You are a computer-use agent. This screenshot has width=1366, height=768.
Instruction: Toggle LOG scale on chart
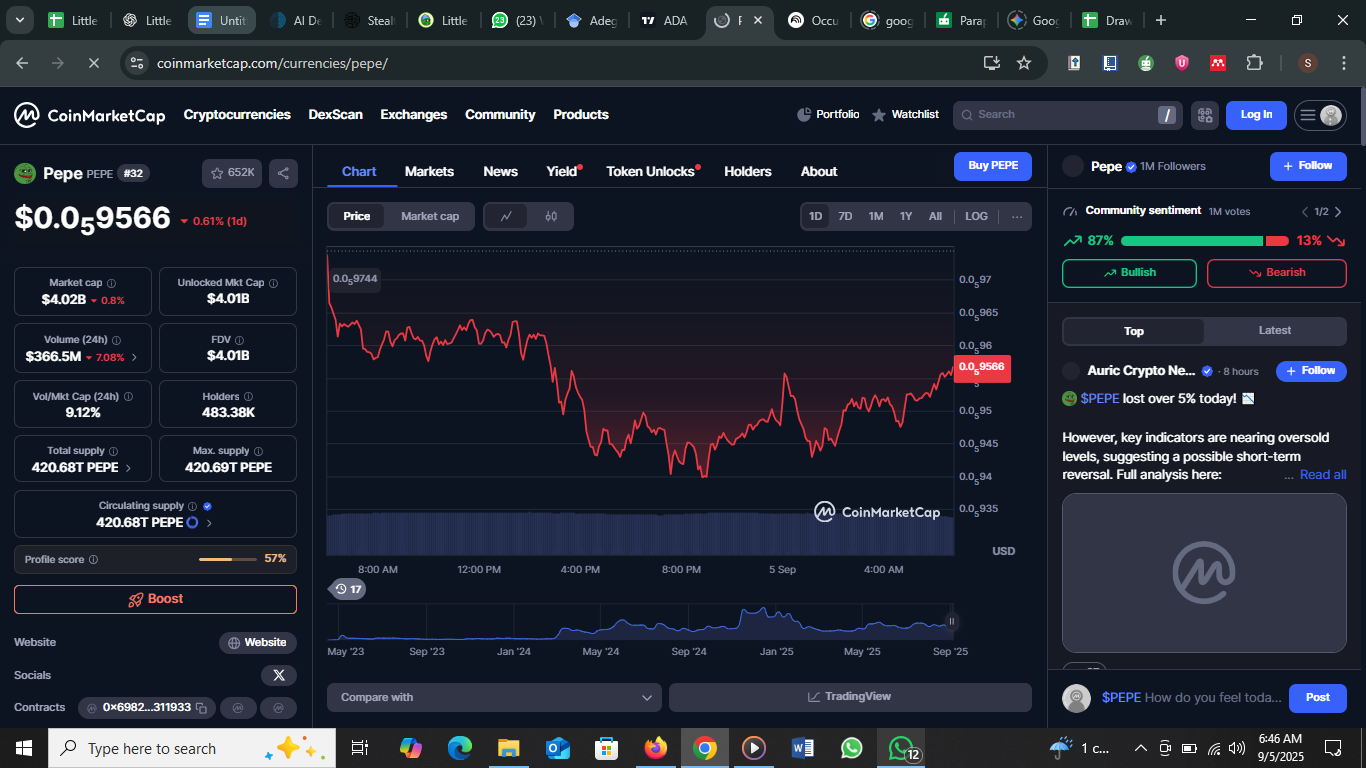(x=977, y=216)
